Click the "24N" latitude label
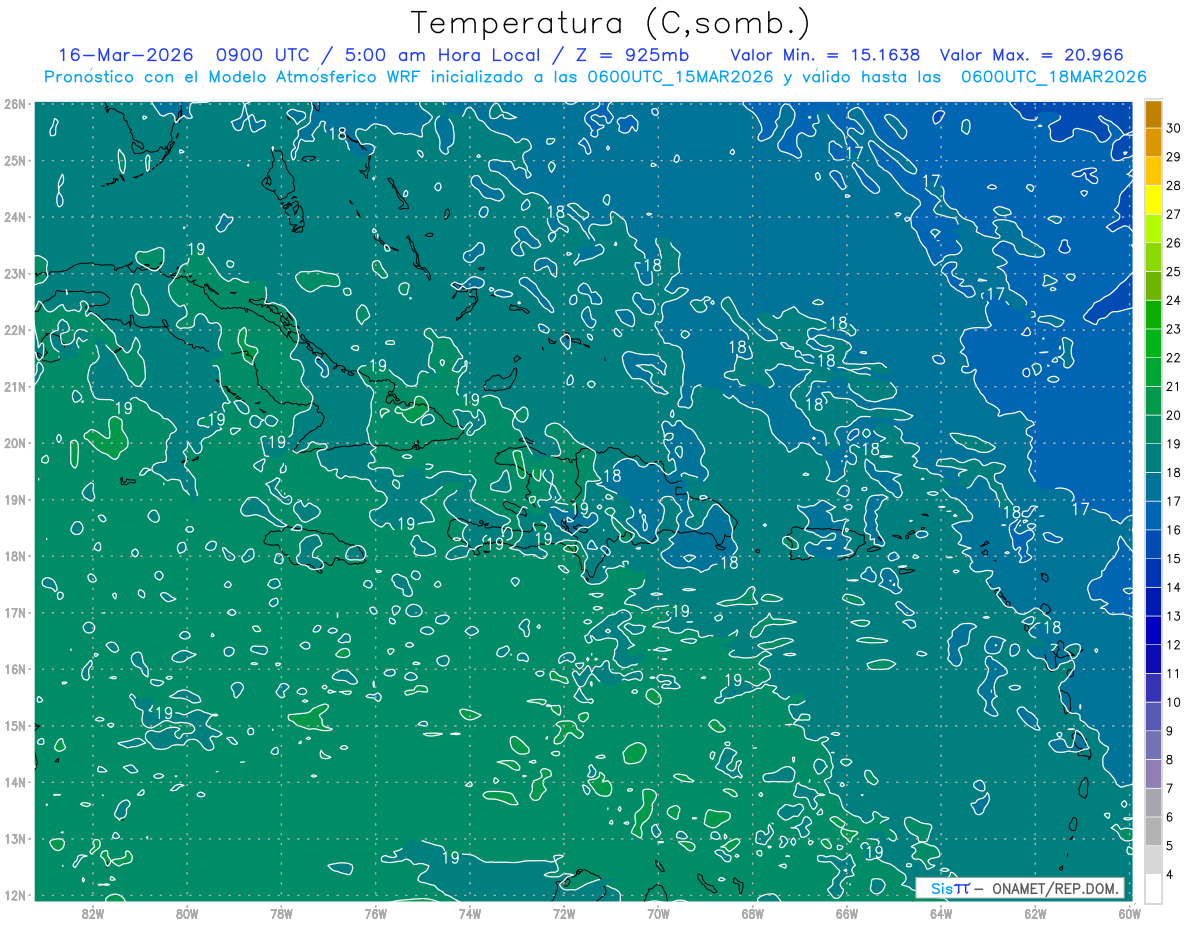This screenshot has height=927, width=1200. tap(14, 217)
